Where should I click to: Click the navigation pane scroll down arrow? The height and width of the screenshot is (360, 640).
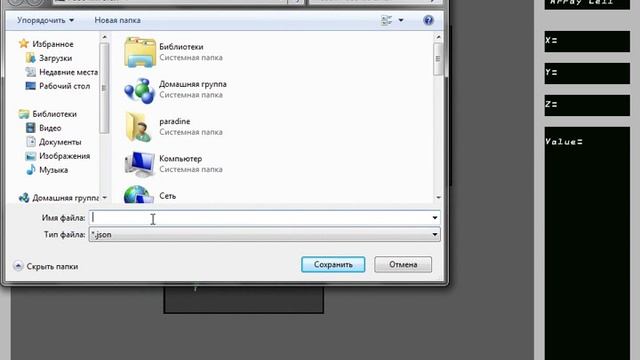pos(104,198)
